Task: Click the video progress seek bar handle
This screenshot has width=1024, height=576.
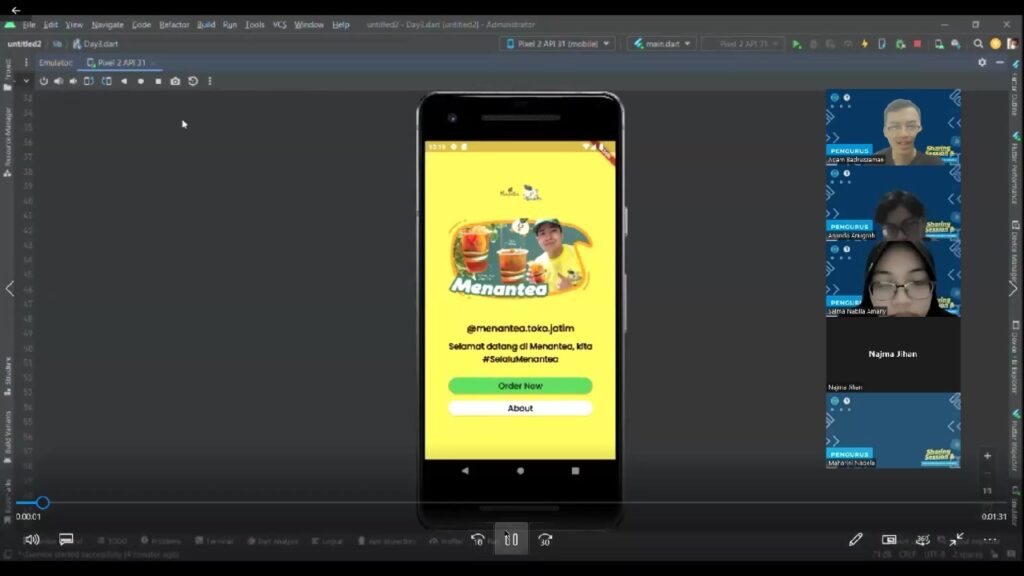Action: [42, 503]
